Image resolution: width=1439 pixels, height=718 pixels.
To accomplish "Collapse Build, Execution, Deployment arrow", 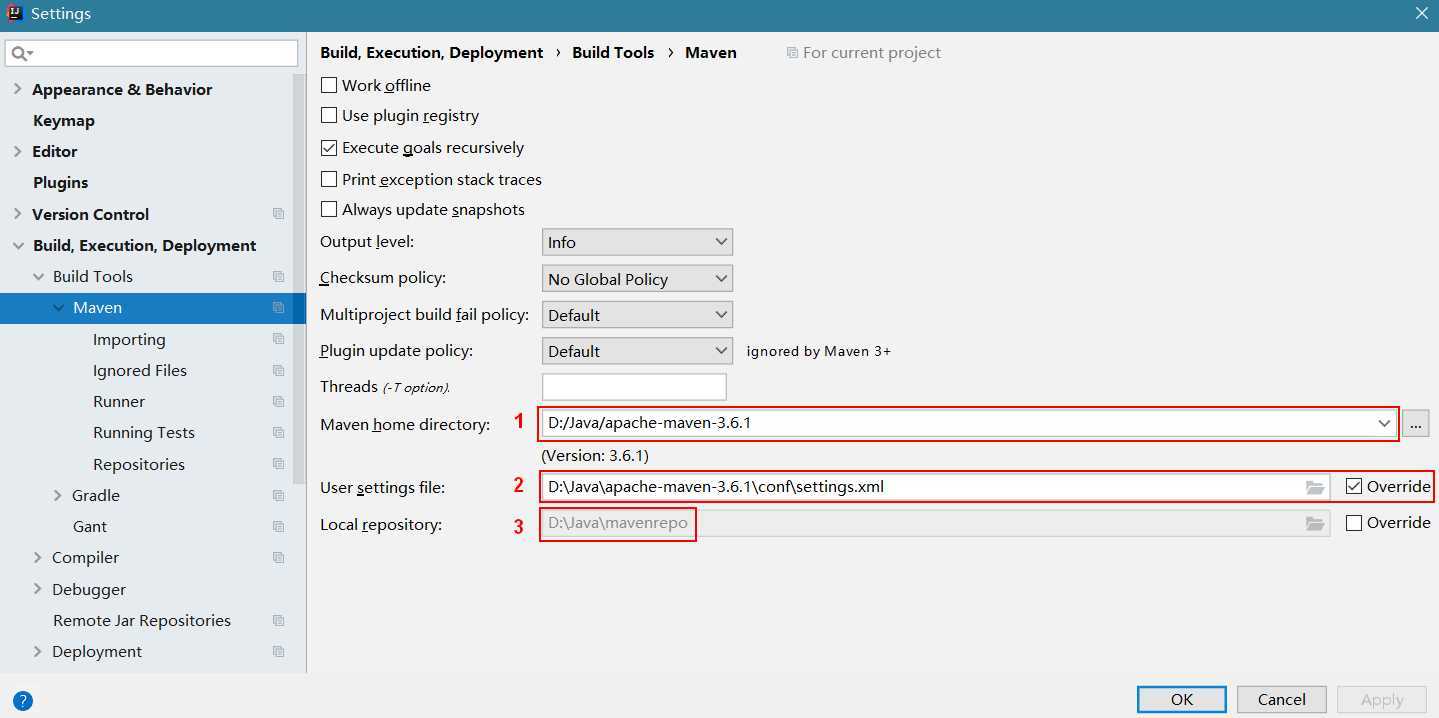I will pyautogui.click(x=18, y=245).
